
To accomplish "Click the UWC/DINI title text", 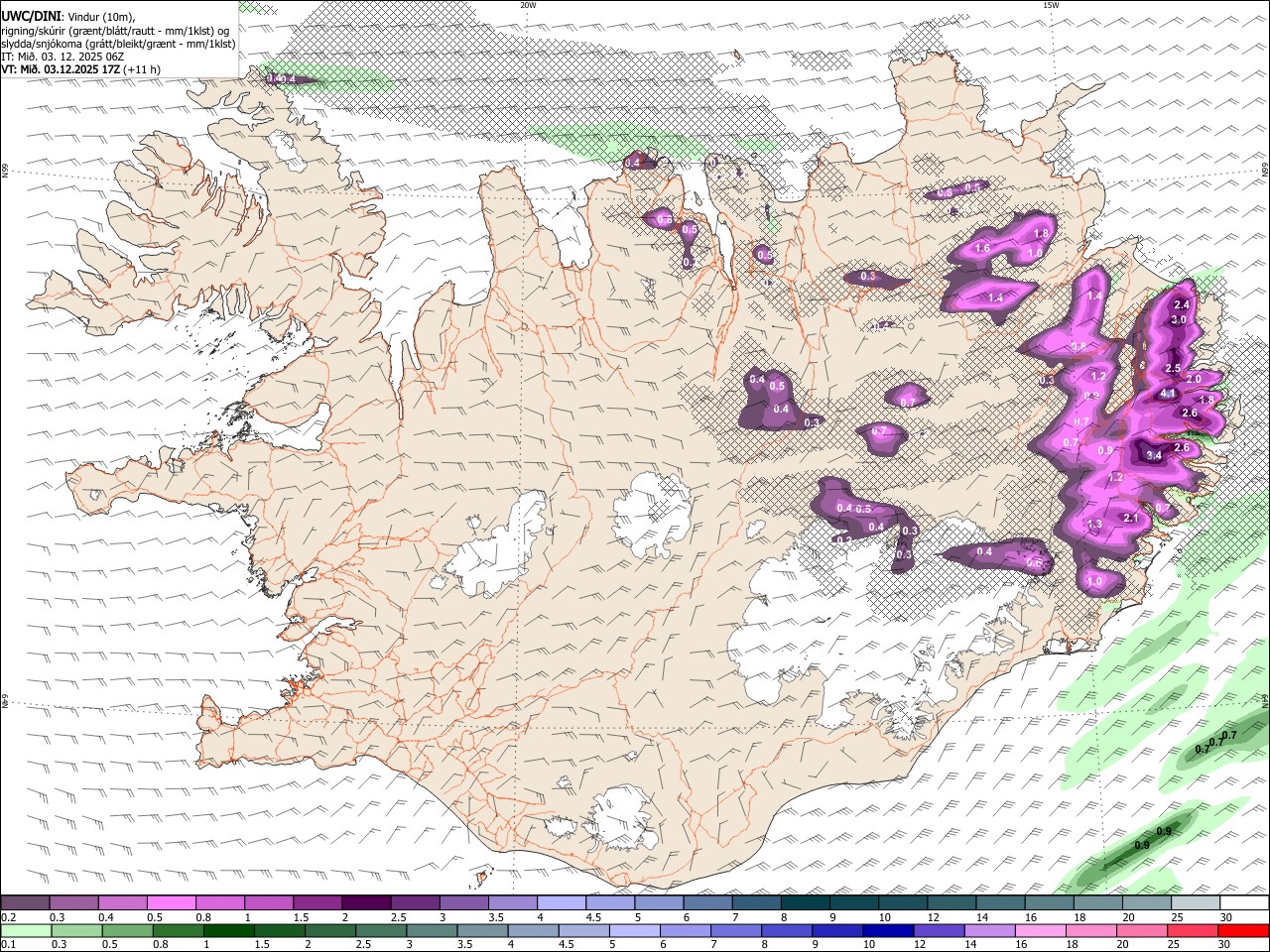I will coord(31,17).
